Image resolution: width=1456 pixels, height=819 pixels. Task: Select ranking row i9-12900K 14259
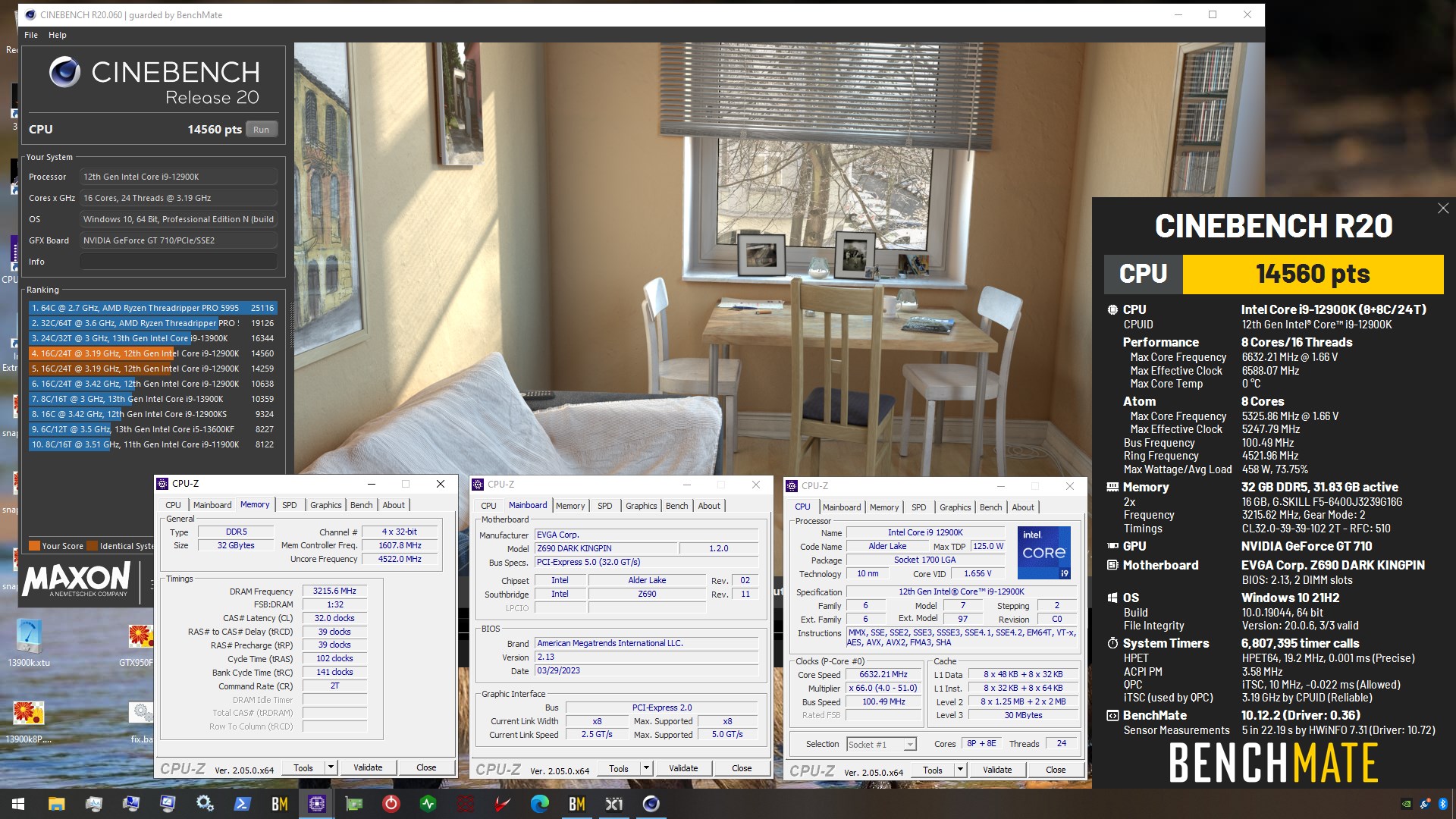pyautogui.click(x=152, y=369)
